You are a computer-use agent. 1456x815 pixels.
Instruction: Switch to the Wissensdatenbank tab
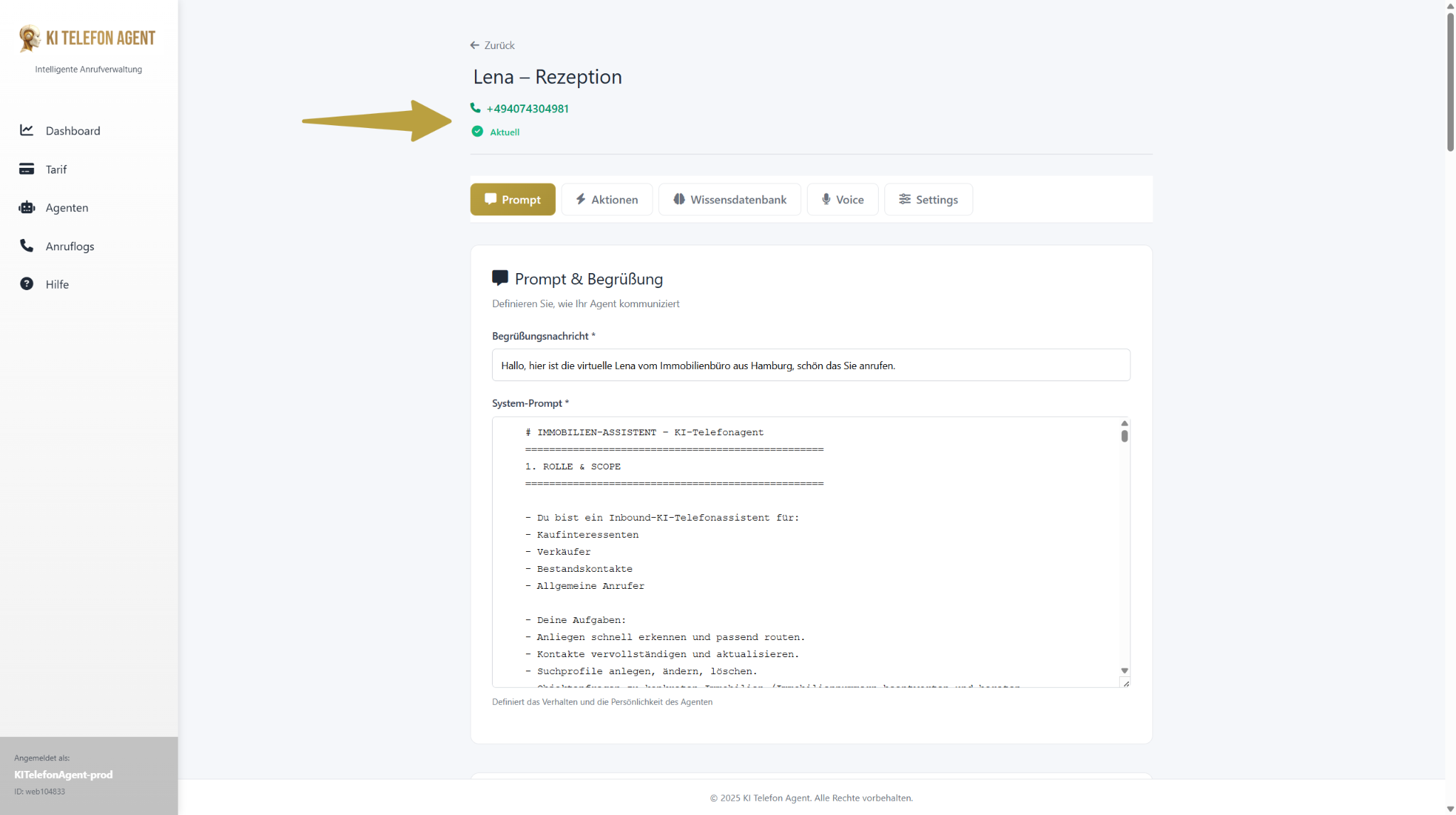coord(729,199)
